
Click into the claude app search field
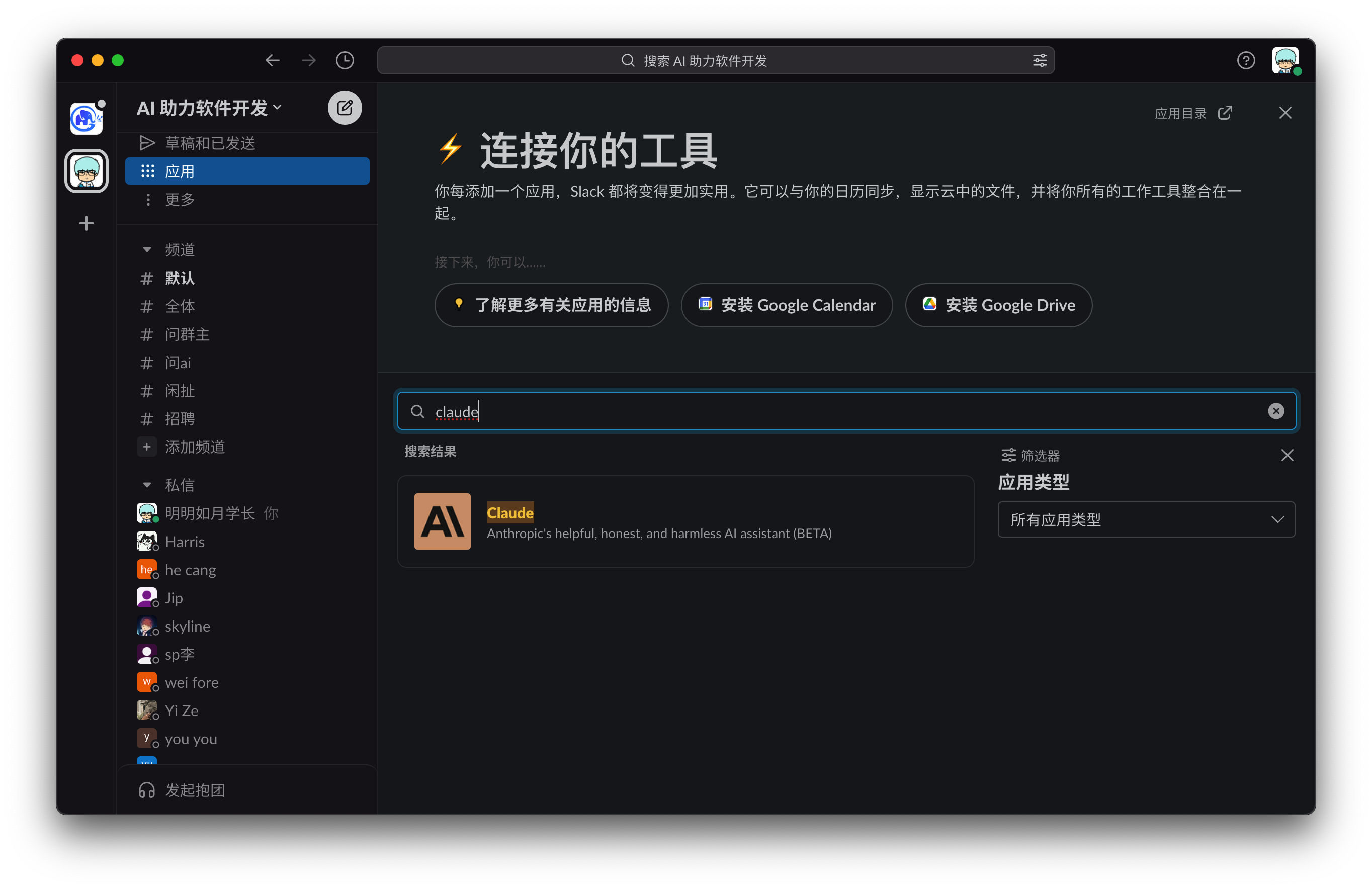846,411
